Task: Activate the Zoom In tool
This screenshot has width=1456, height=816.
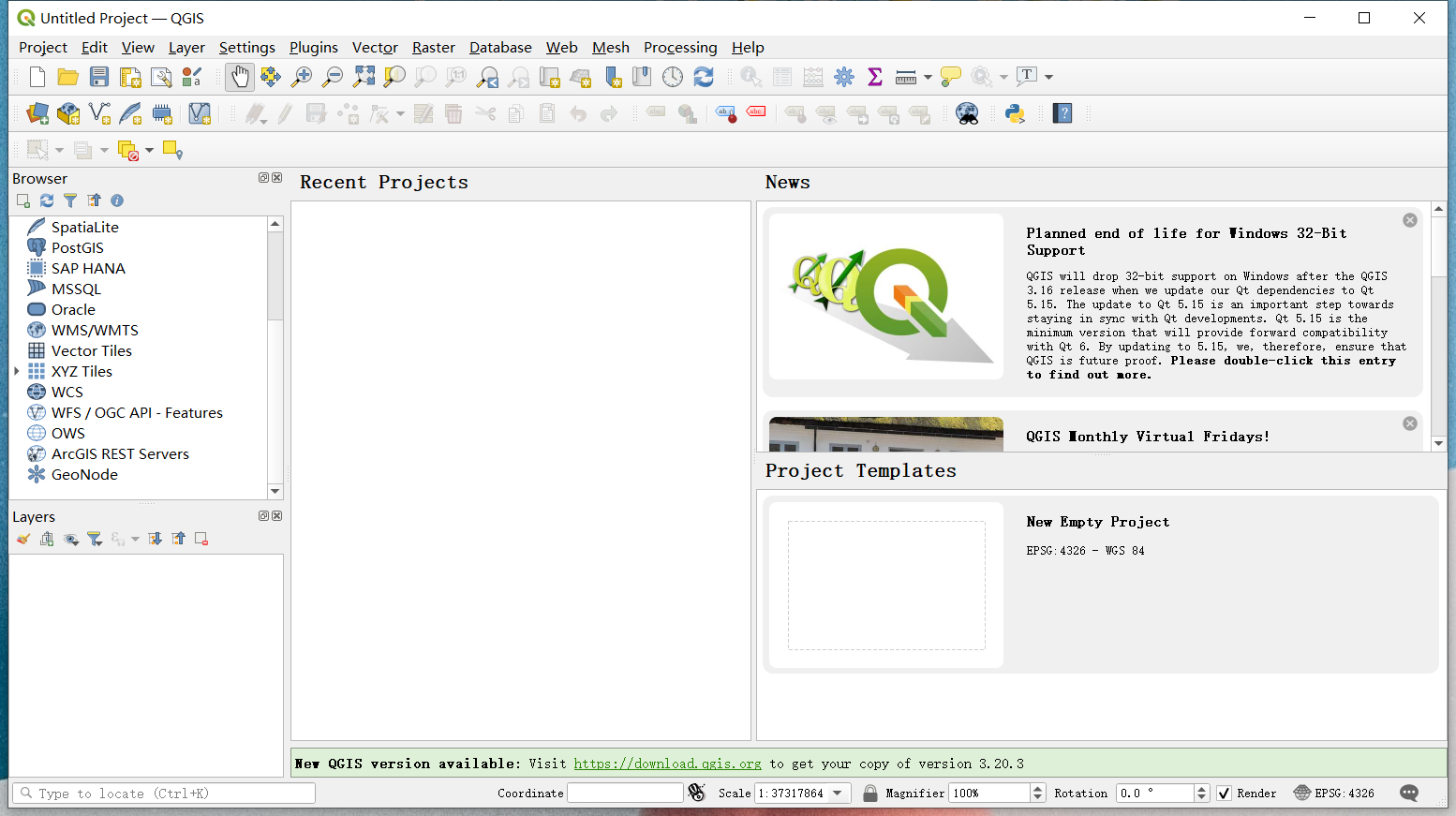Action: tap(301, 76)
